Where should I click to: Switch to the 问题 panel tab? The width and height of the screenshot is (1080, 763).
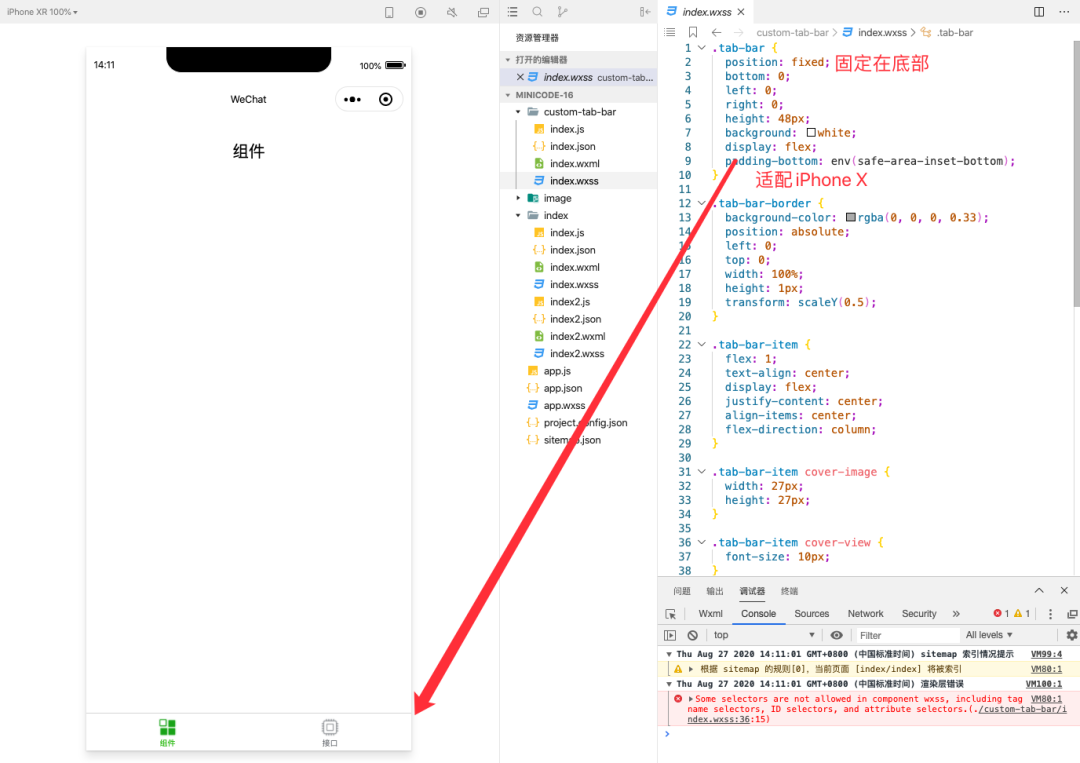click(682, 592)
